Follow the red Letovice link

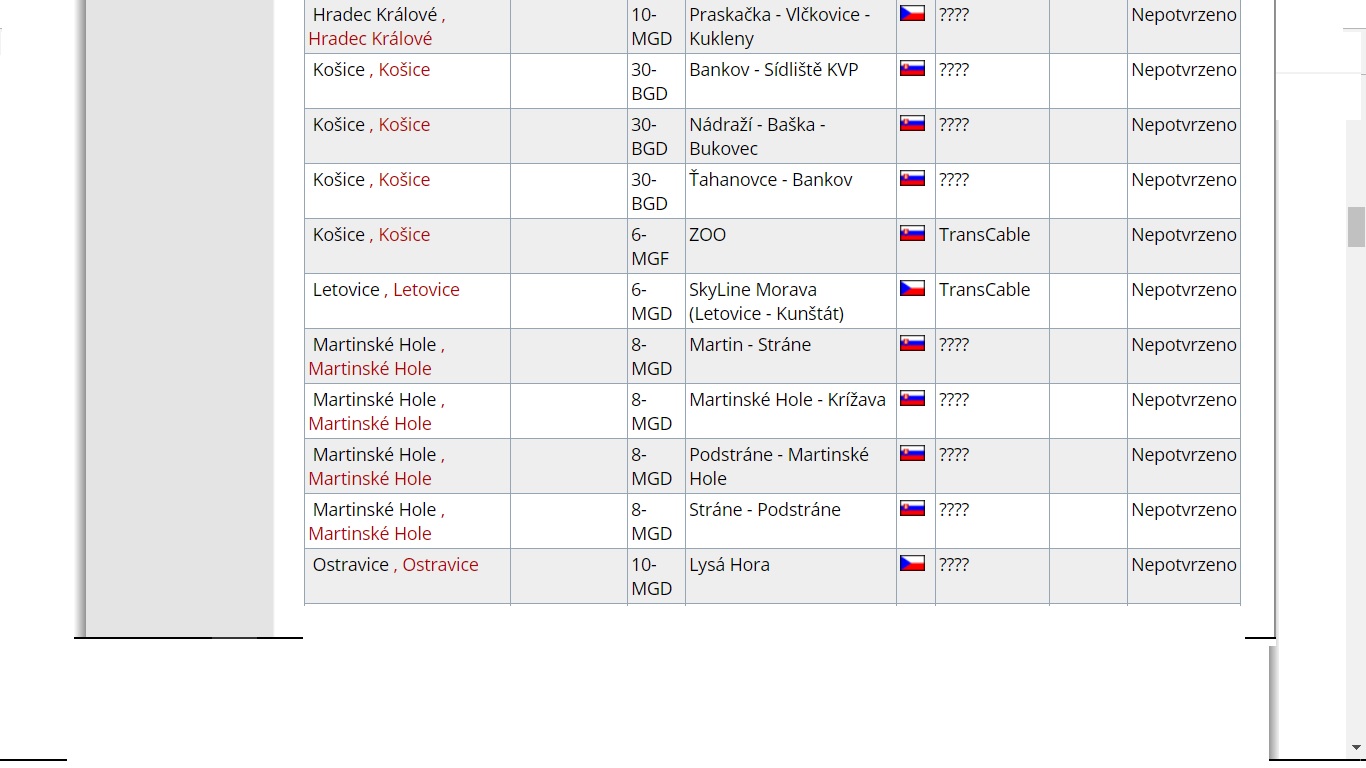[426, 290]
